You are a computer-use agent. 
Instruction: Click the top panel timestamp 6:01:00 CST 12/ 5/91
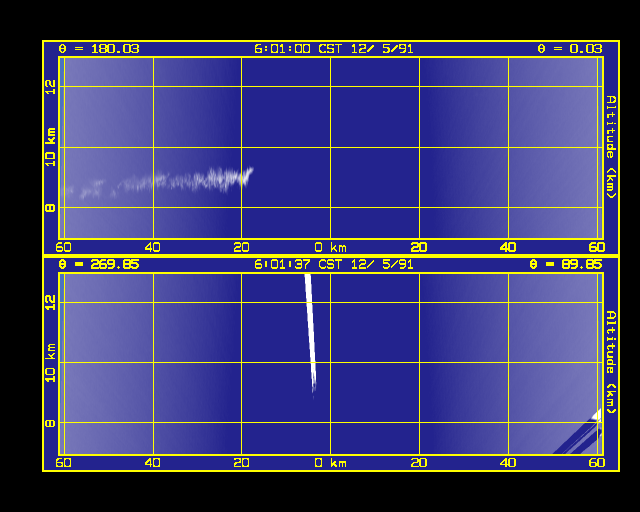(x=333, y=49)
